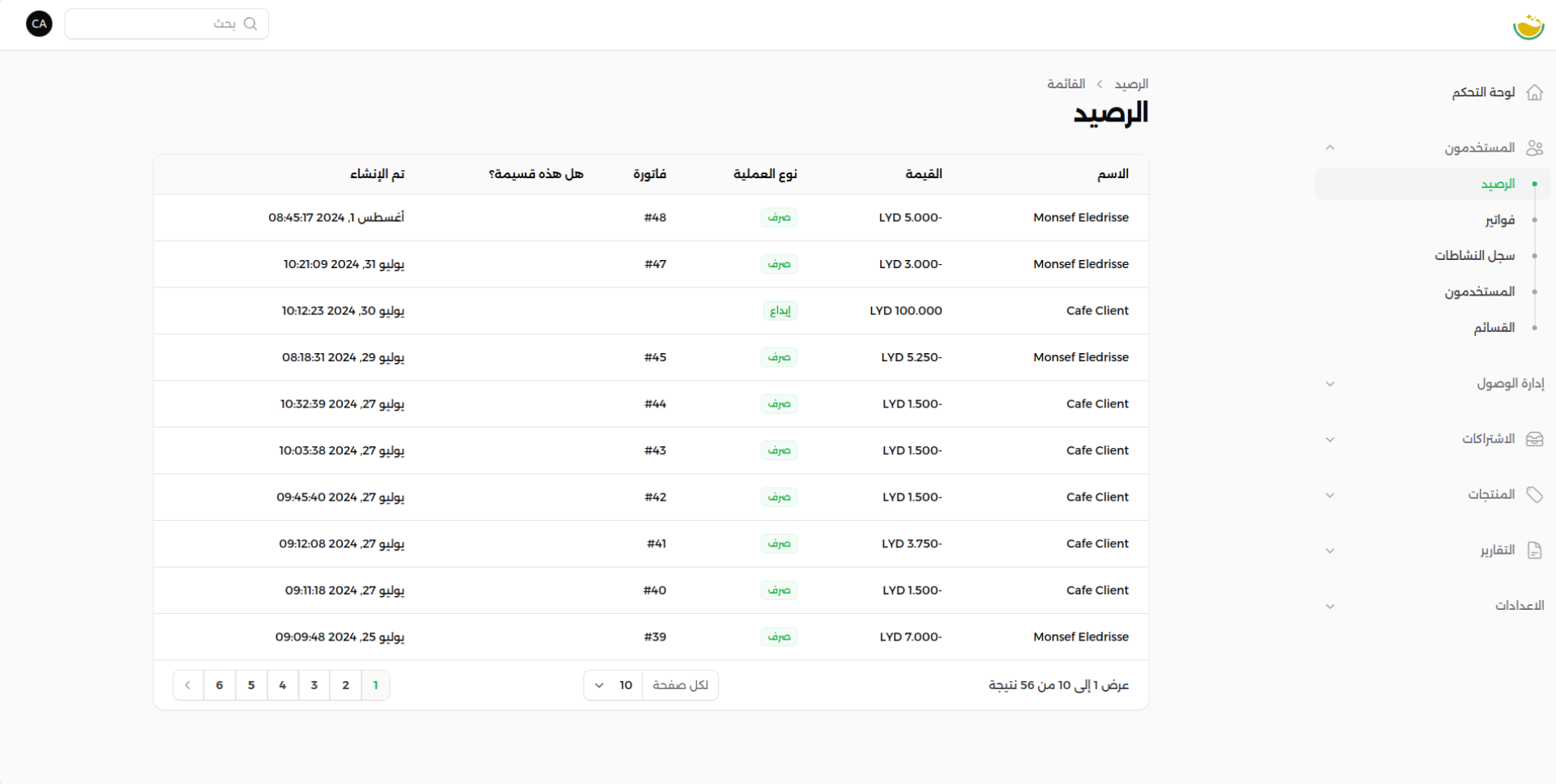
Task: Click Monsef Eledrisse in invoice #48 row
Action: [x=1081, y=218]
